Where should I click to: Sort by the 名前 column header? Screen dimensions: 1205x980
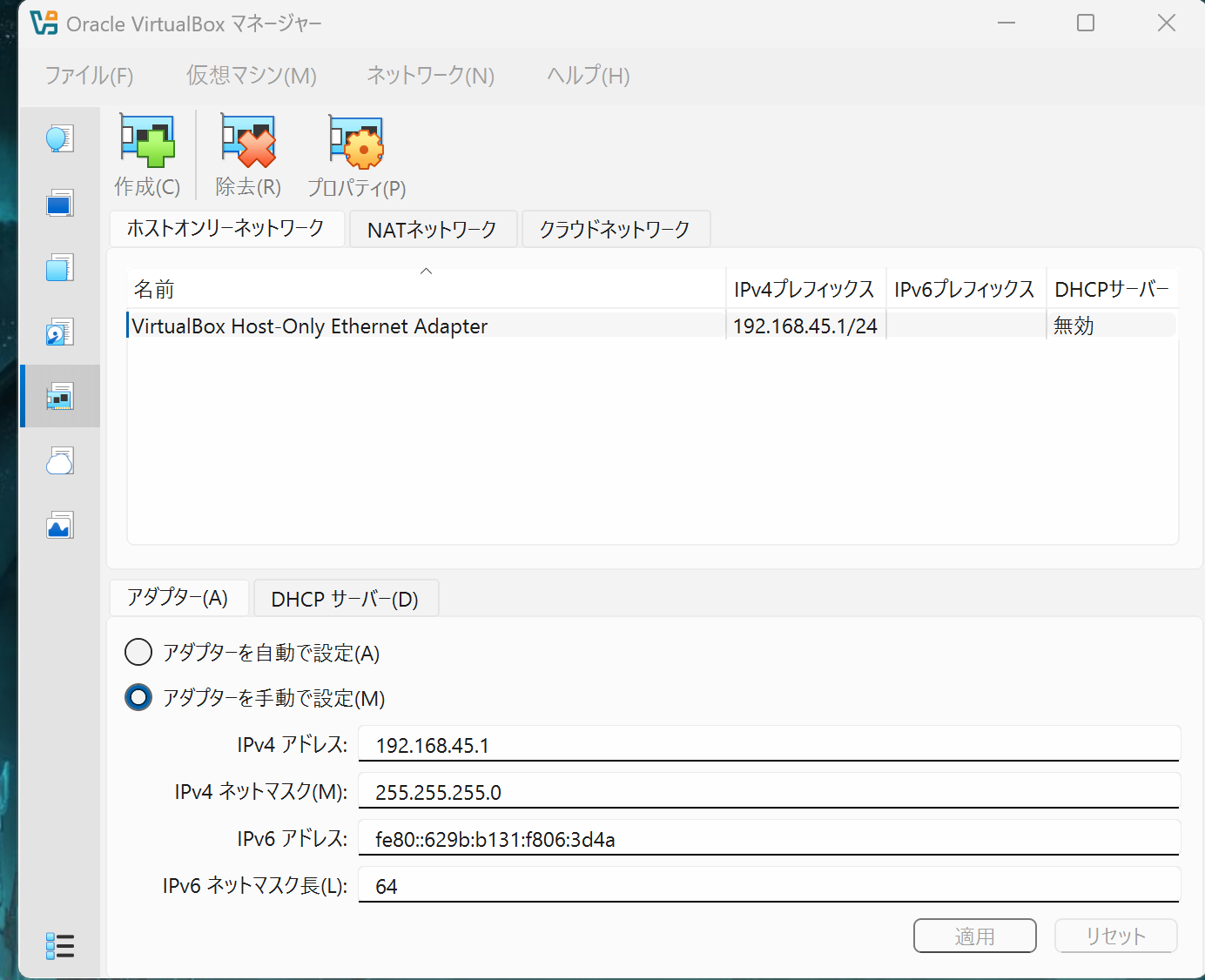pos(427,289)
